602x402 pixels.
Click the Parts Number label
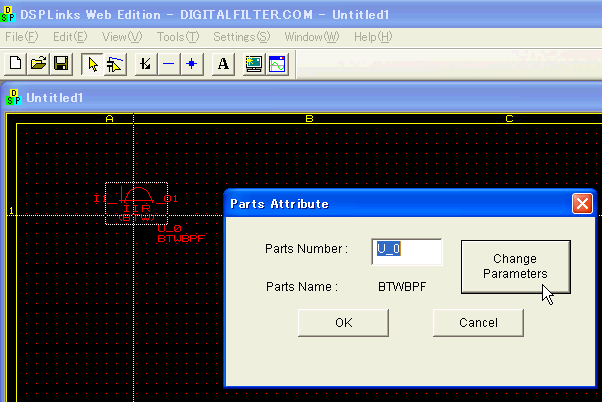pos(306,249)
